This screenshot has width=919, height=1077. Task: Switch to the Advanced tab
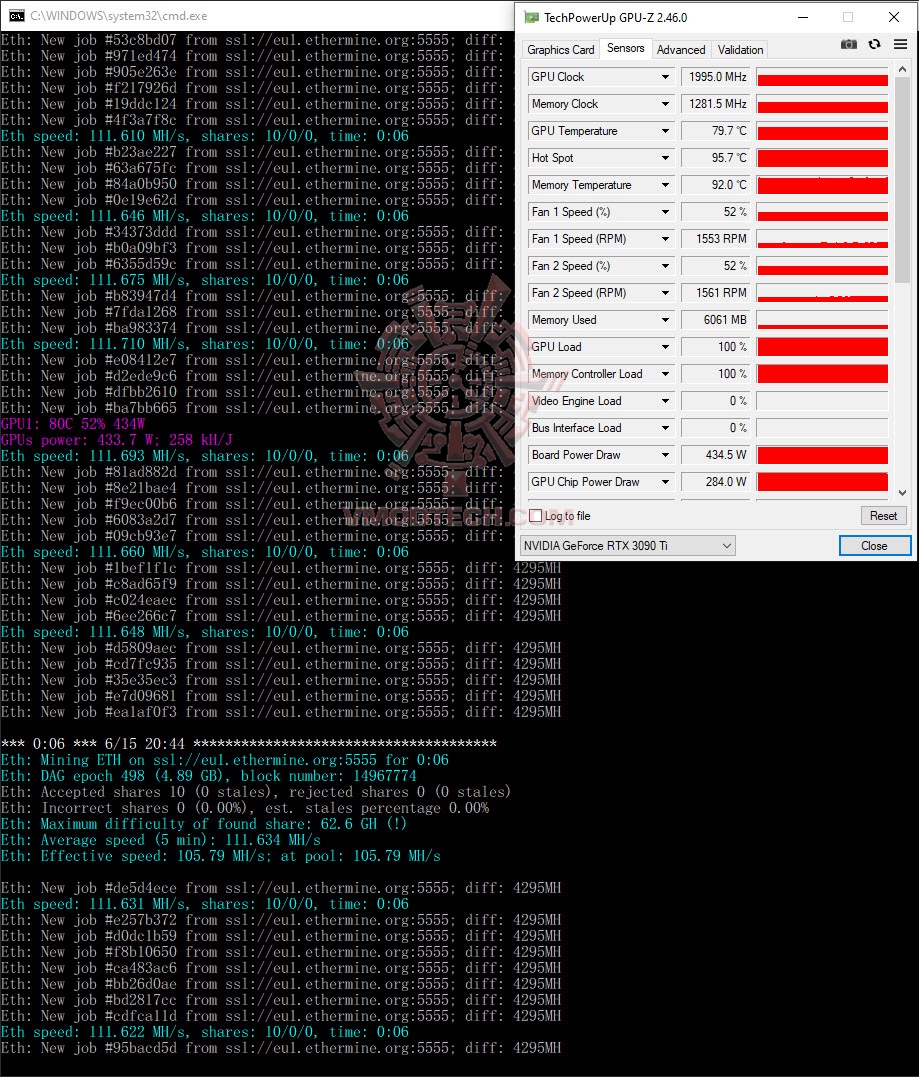681,49
